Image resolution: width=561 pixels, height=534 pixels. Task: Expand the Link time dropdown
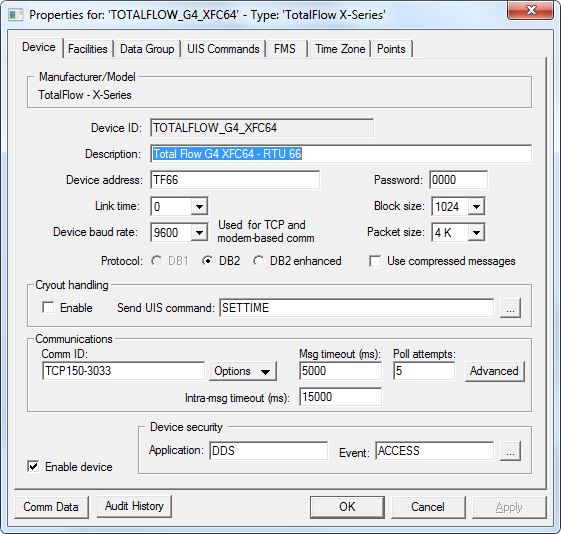tap(199, 206)
